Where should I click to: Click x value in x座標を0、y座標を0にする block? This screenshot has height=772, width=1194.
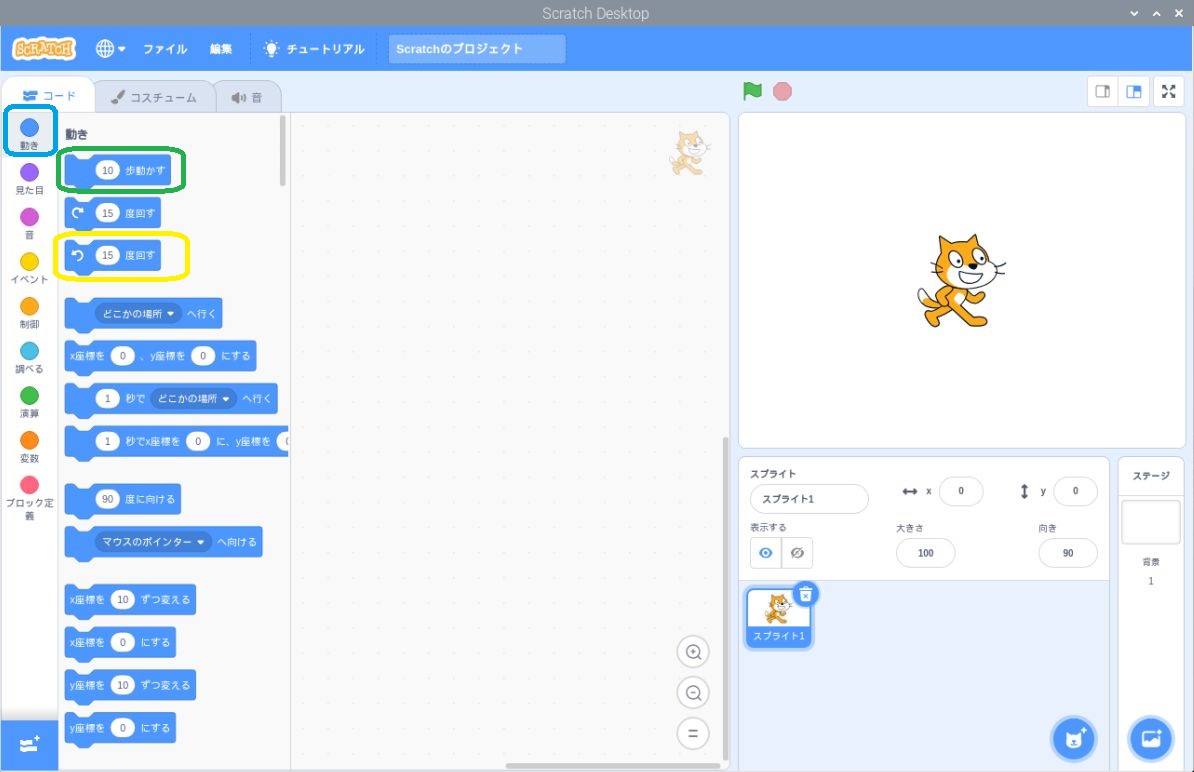(122, 356)
